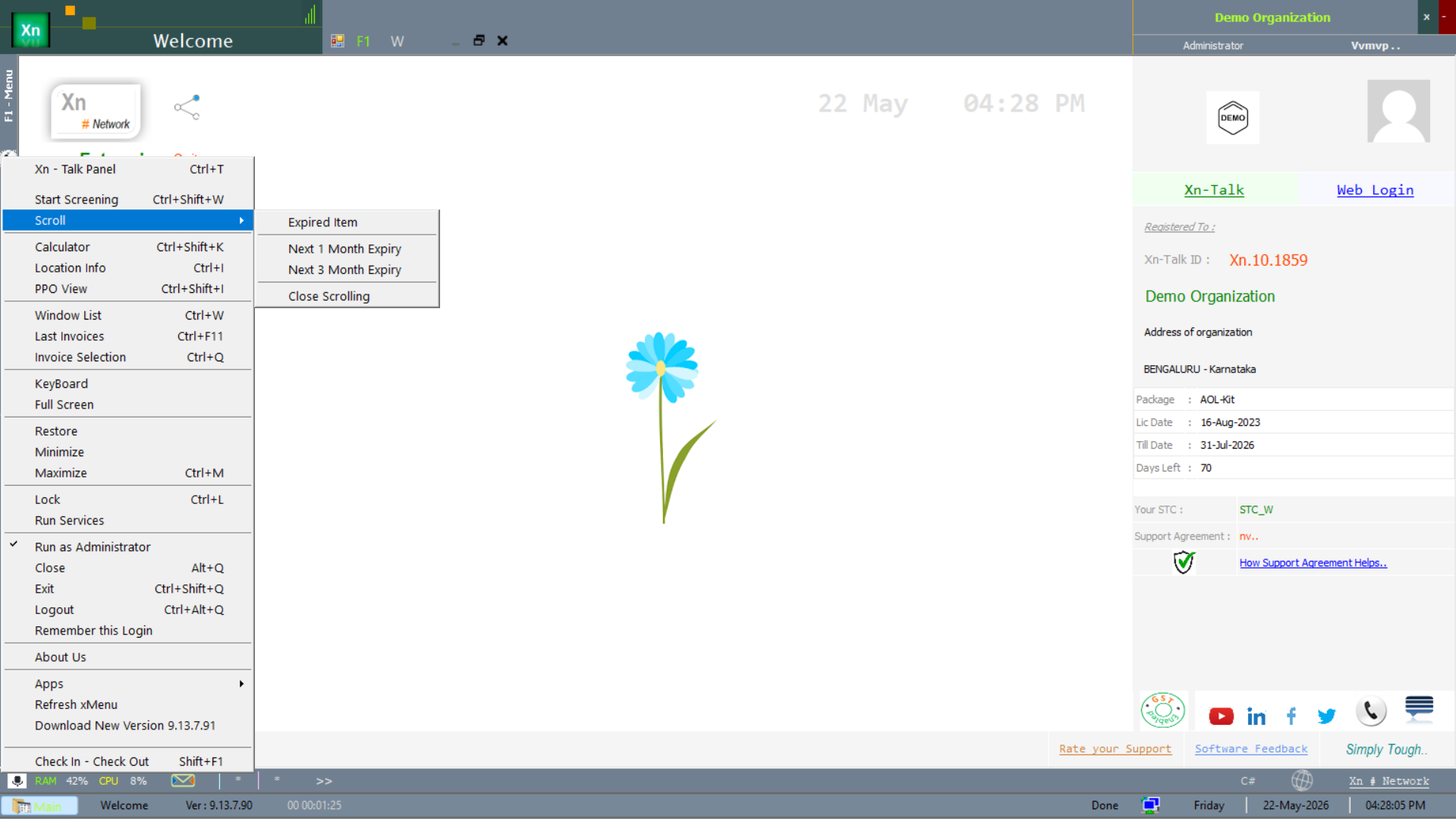Click the F1 toolbar label

coord(363,41)
